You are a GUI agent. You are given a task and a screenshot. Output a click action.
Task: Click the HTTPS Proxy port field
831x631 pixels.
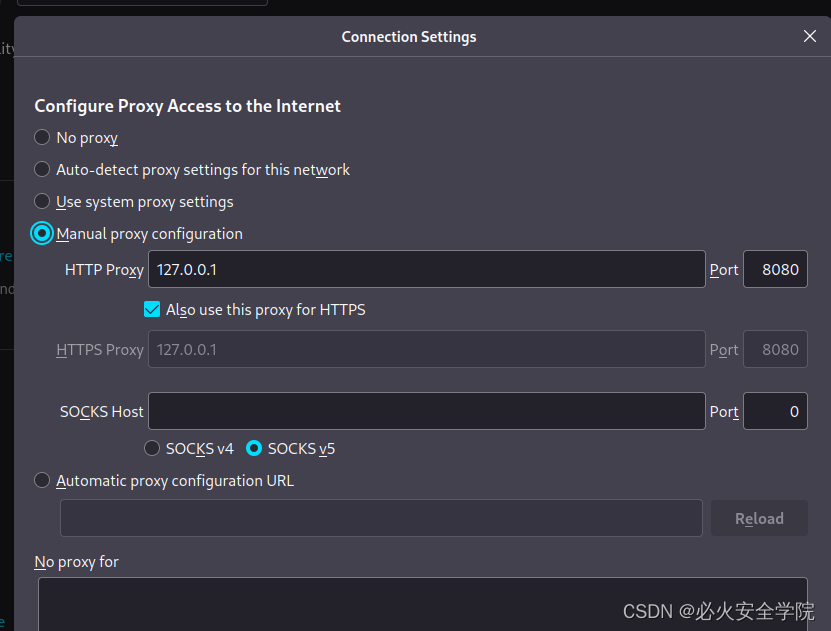point(775,350)
